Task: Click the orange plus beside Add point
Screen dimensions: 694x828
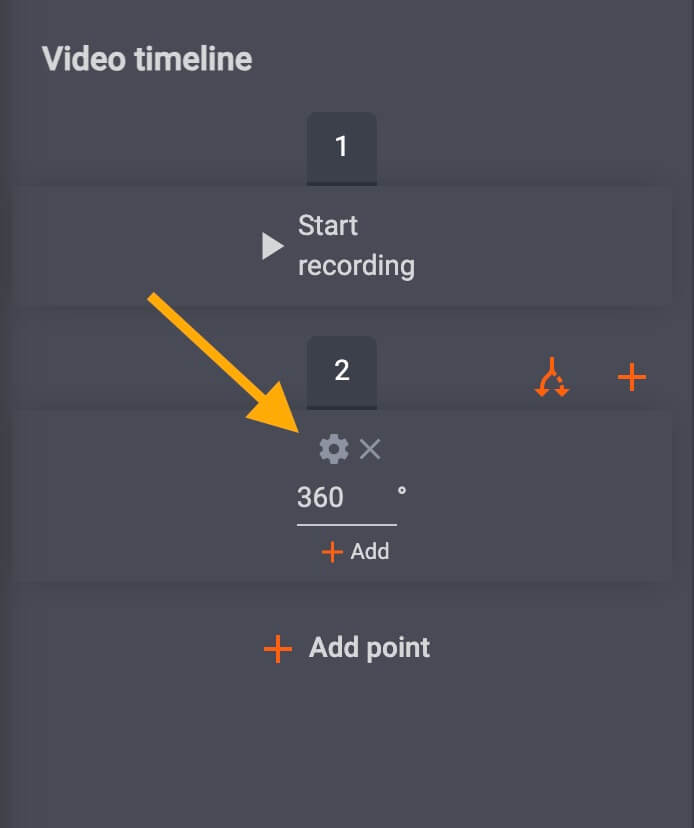Action: (277, 648)
